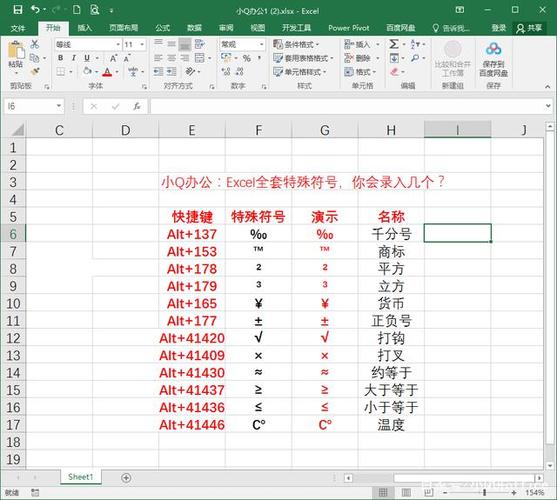557x500 pixels.
Task: Click 登录 sign in link
Action: coord(499,28)
